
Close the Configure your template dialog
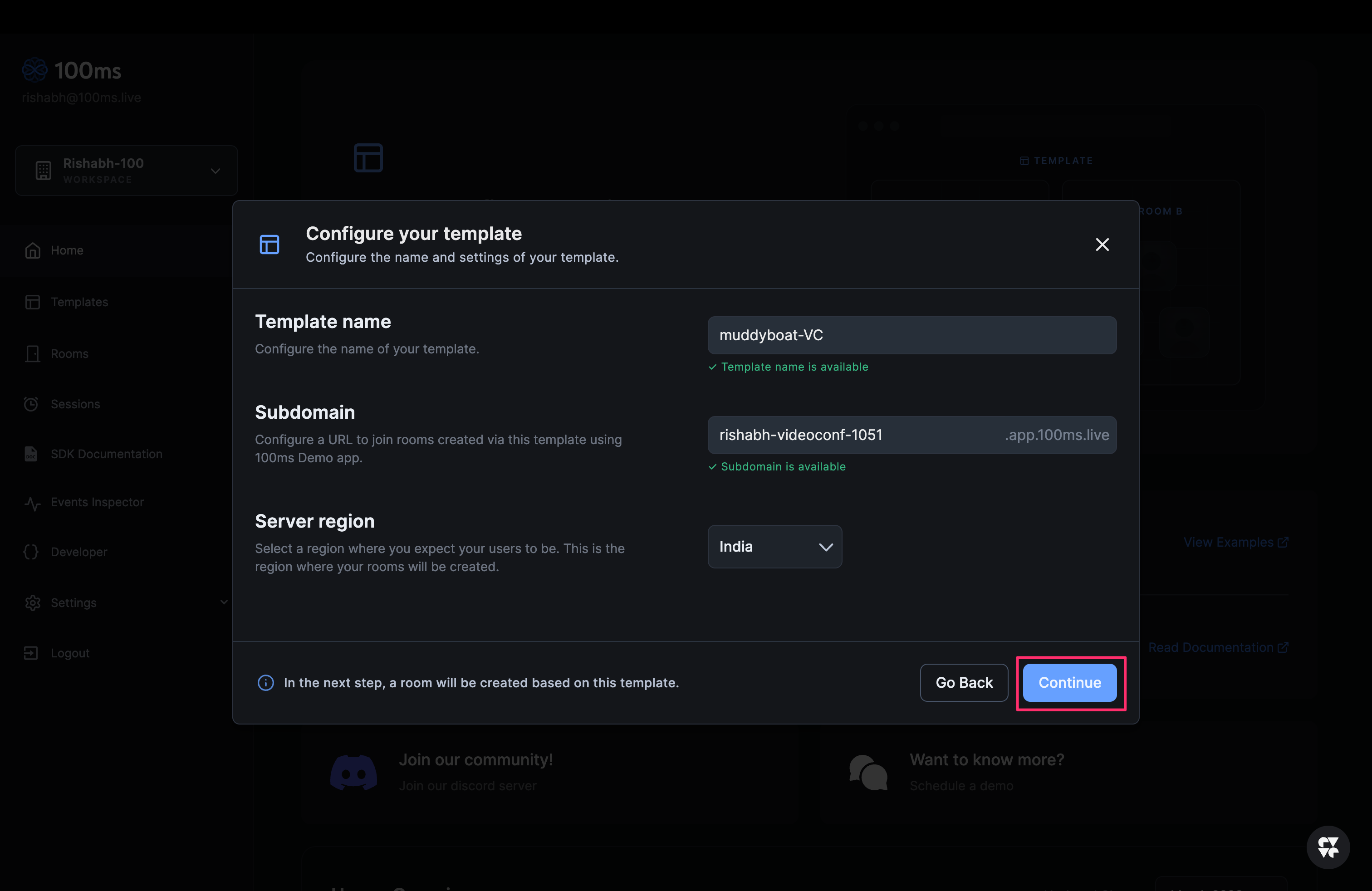coord(1102,245)
